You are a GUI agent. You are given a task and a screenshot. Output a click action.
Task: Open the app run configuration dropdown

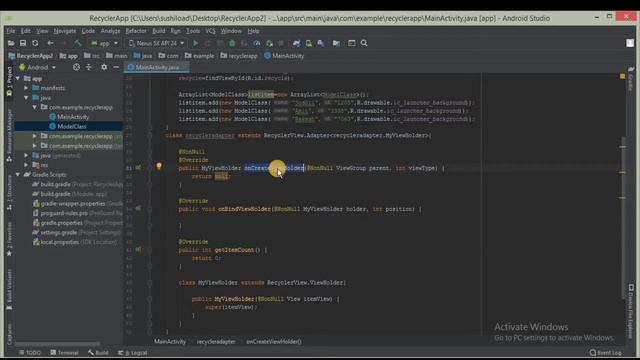click(x=104, y=43)
